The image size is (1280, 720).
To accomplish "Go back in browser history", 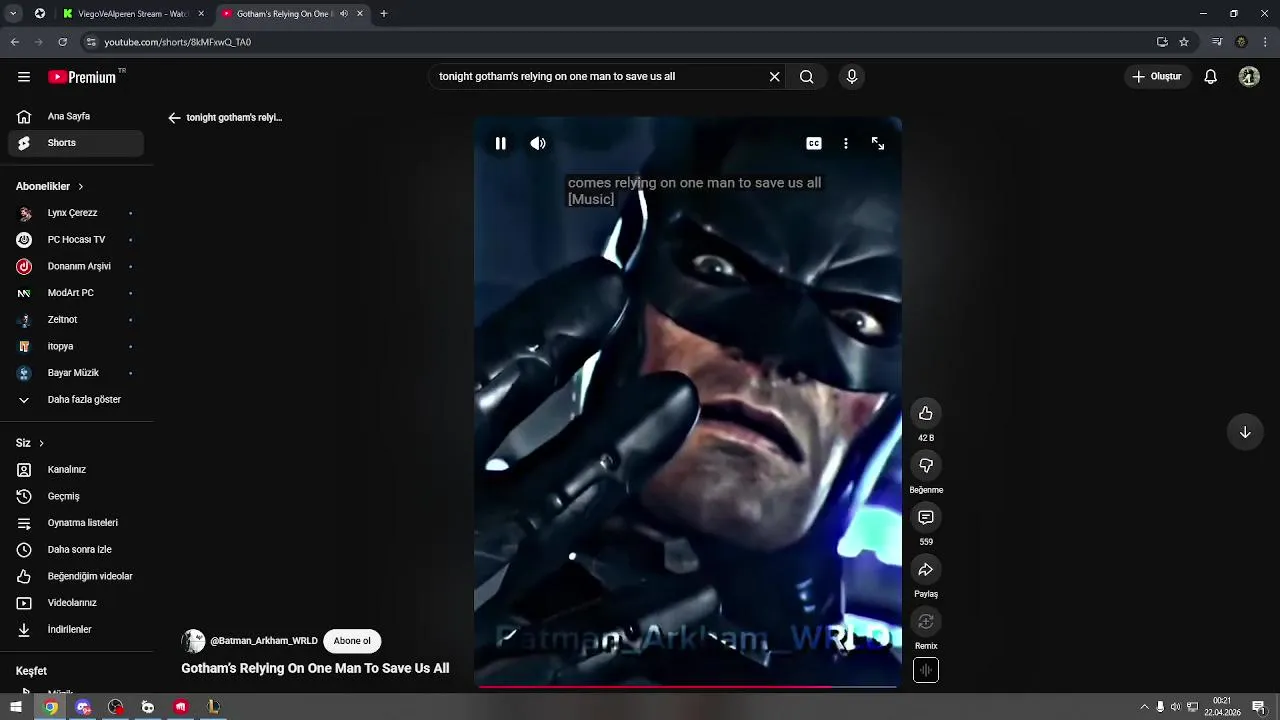I will [x=14, y=42].
